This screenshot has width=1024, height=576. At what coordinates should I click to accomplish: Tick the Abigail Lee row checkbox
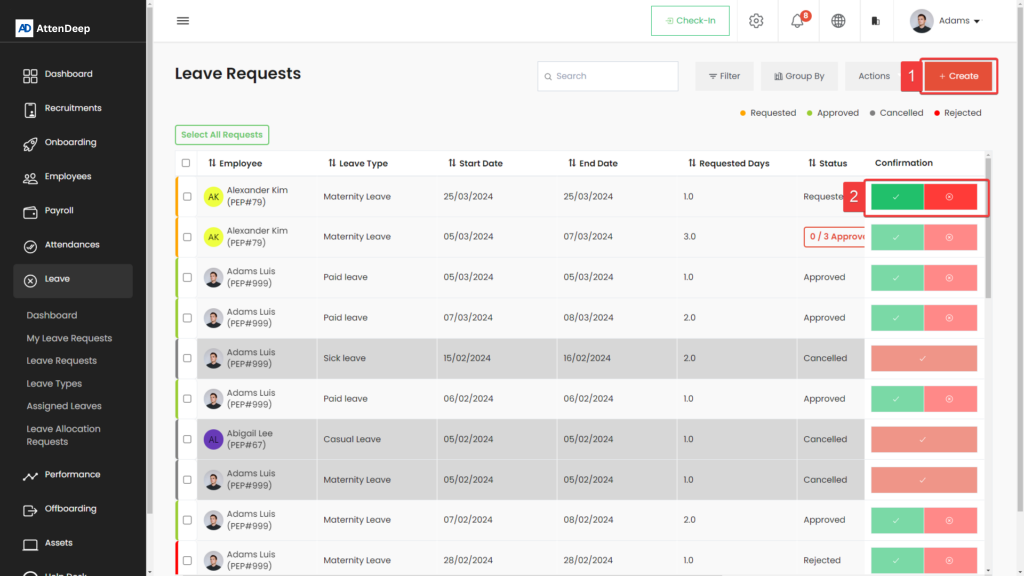tap(187, 439)
